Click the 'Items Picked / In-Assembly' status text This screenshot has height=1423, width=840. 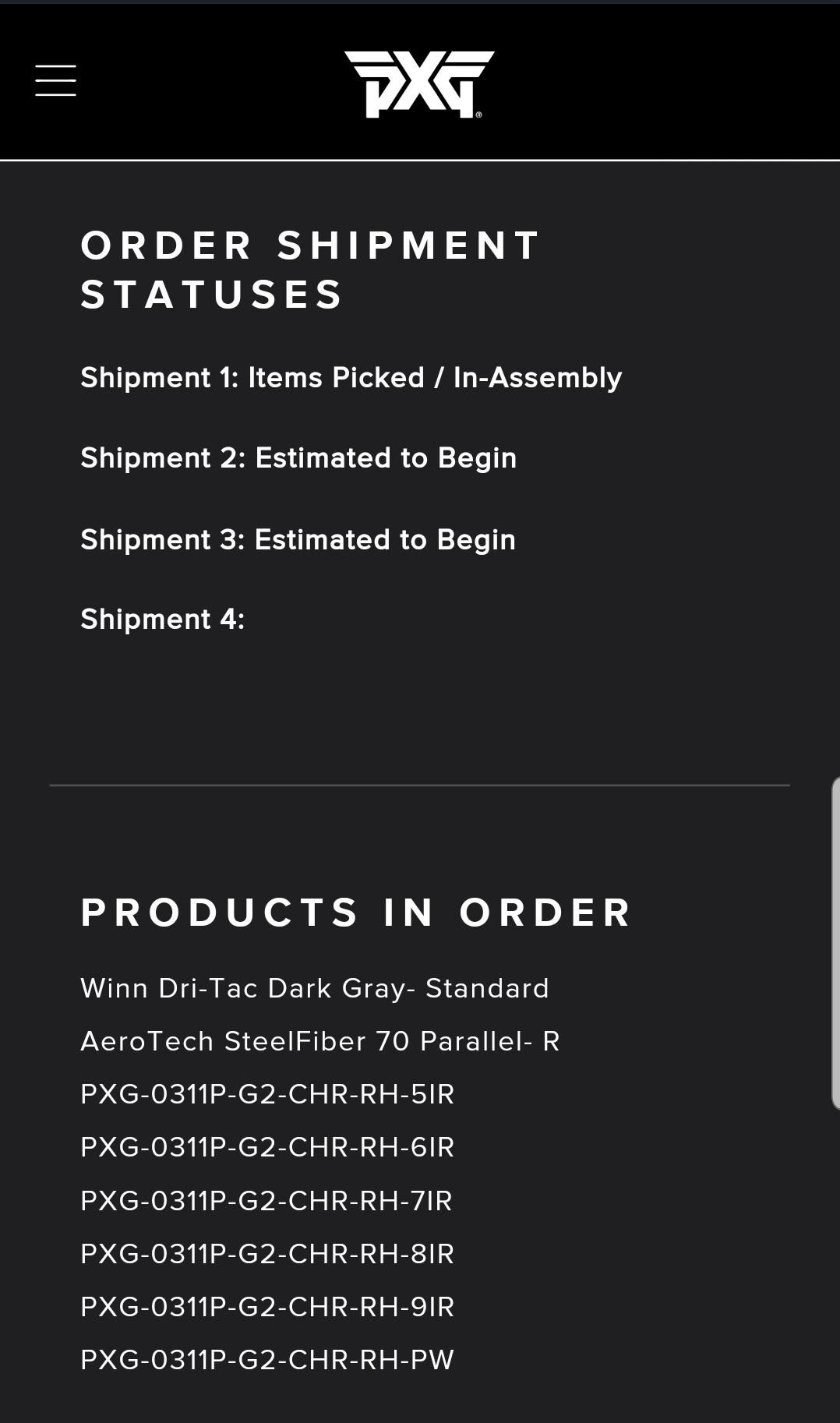[x=435, y=378]
